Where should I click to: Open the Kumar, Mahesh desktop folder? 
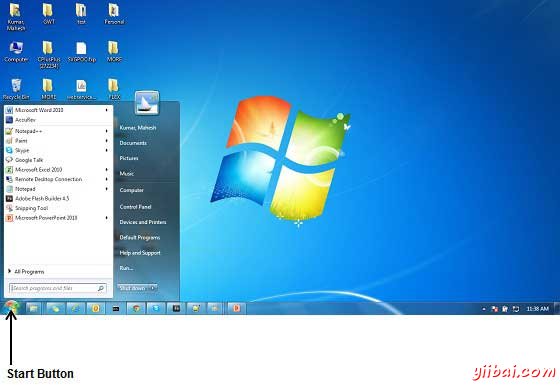pyautogui.click(x=16, y=16)
